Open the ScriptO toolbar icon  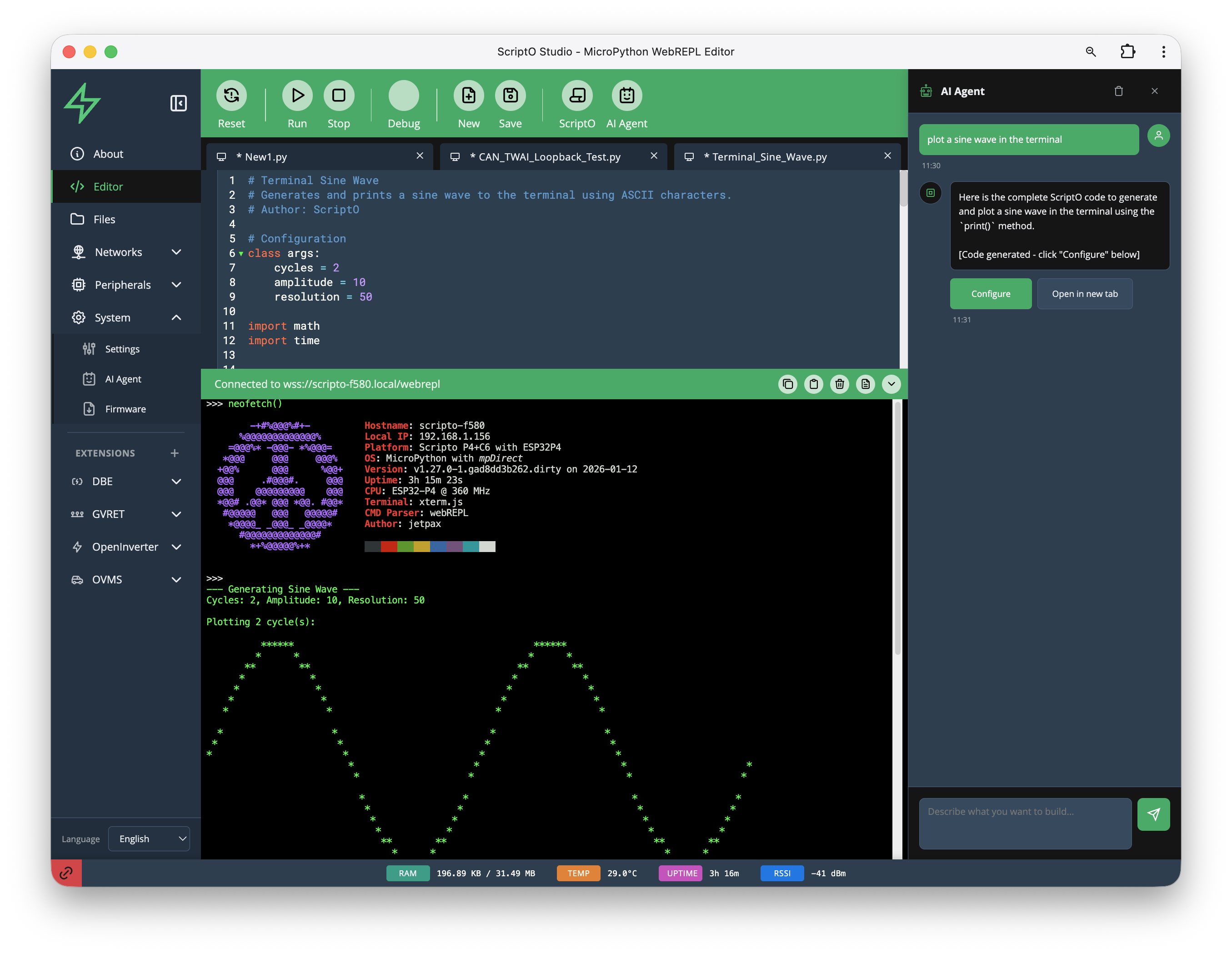coord(576,95)
